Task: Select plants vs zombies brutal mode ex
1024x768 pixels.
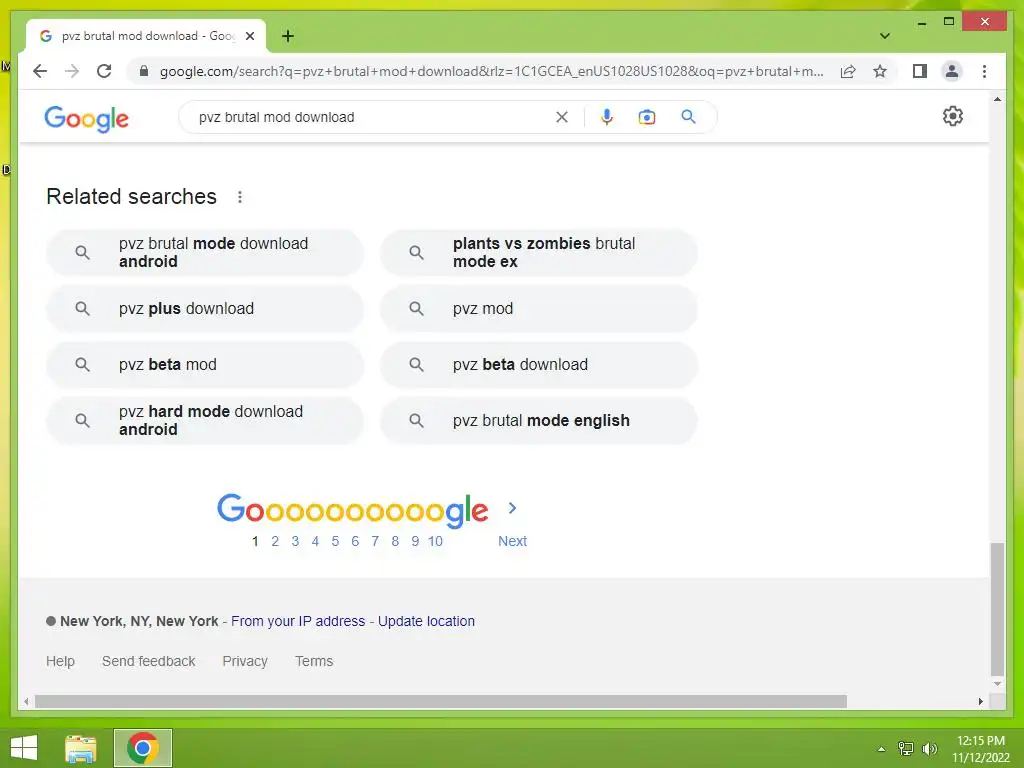Action: 539,253
